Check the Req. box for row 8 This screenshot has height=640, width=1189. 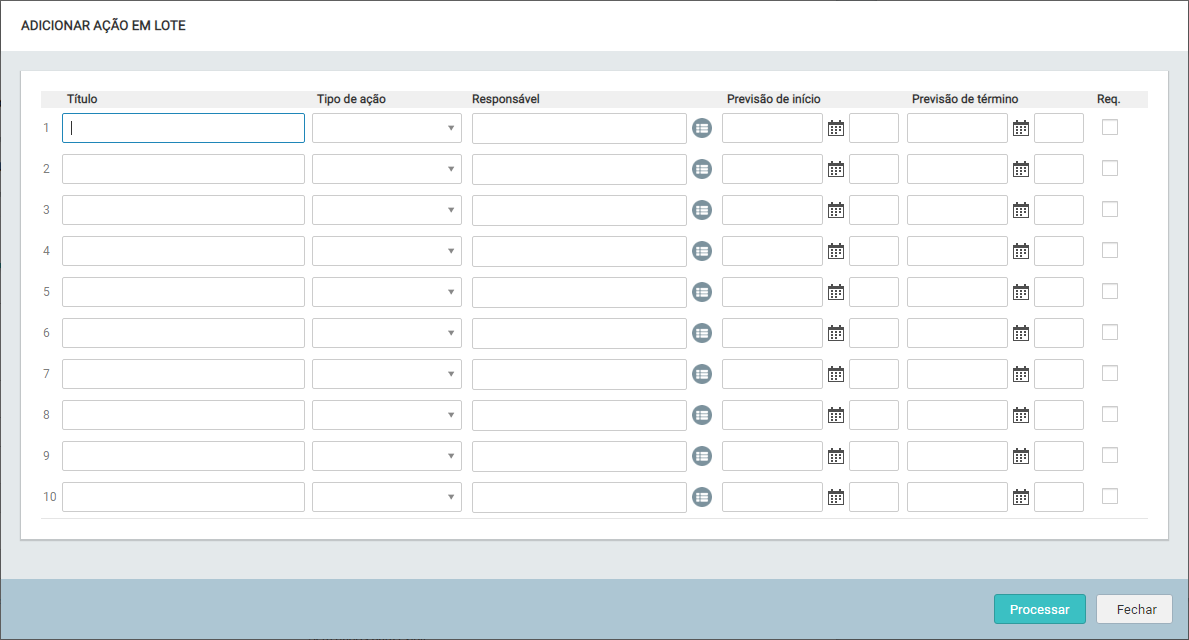click(x=1109, y=414)
